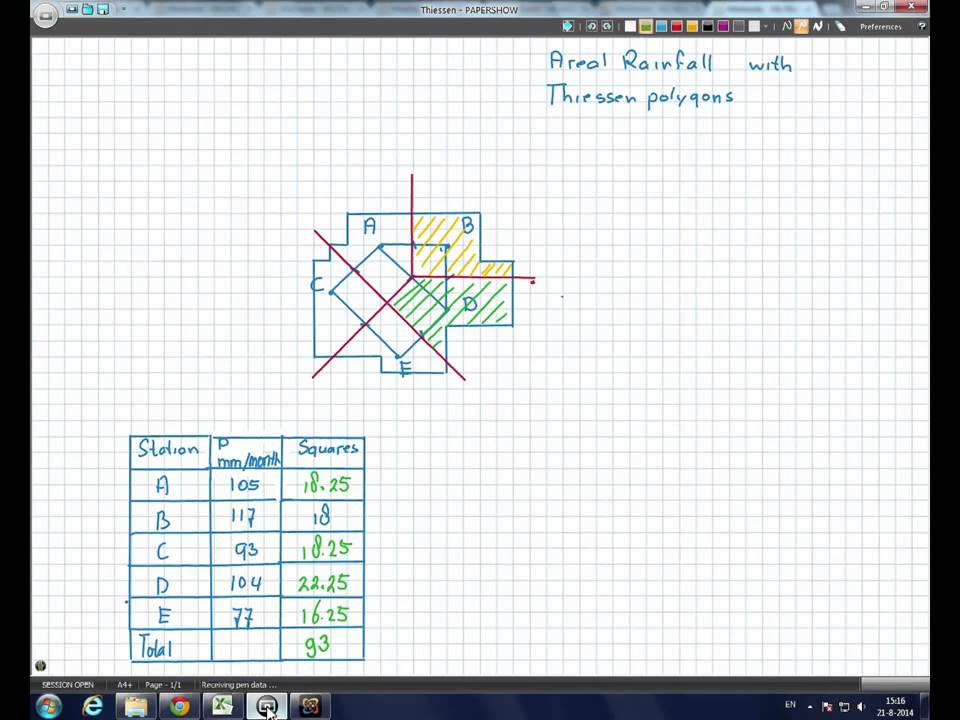Select the light gray pen color swatch
Image resolution: width=960 pixels, height=720 pixels.
[754, 26]
